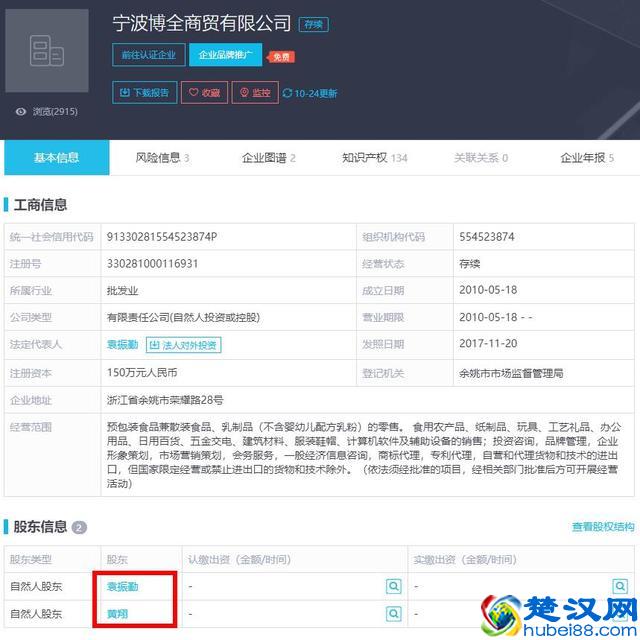The image size is (640, 640).
Task: Click the 监控 location button
Action: click(x=255, y=92)
